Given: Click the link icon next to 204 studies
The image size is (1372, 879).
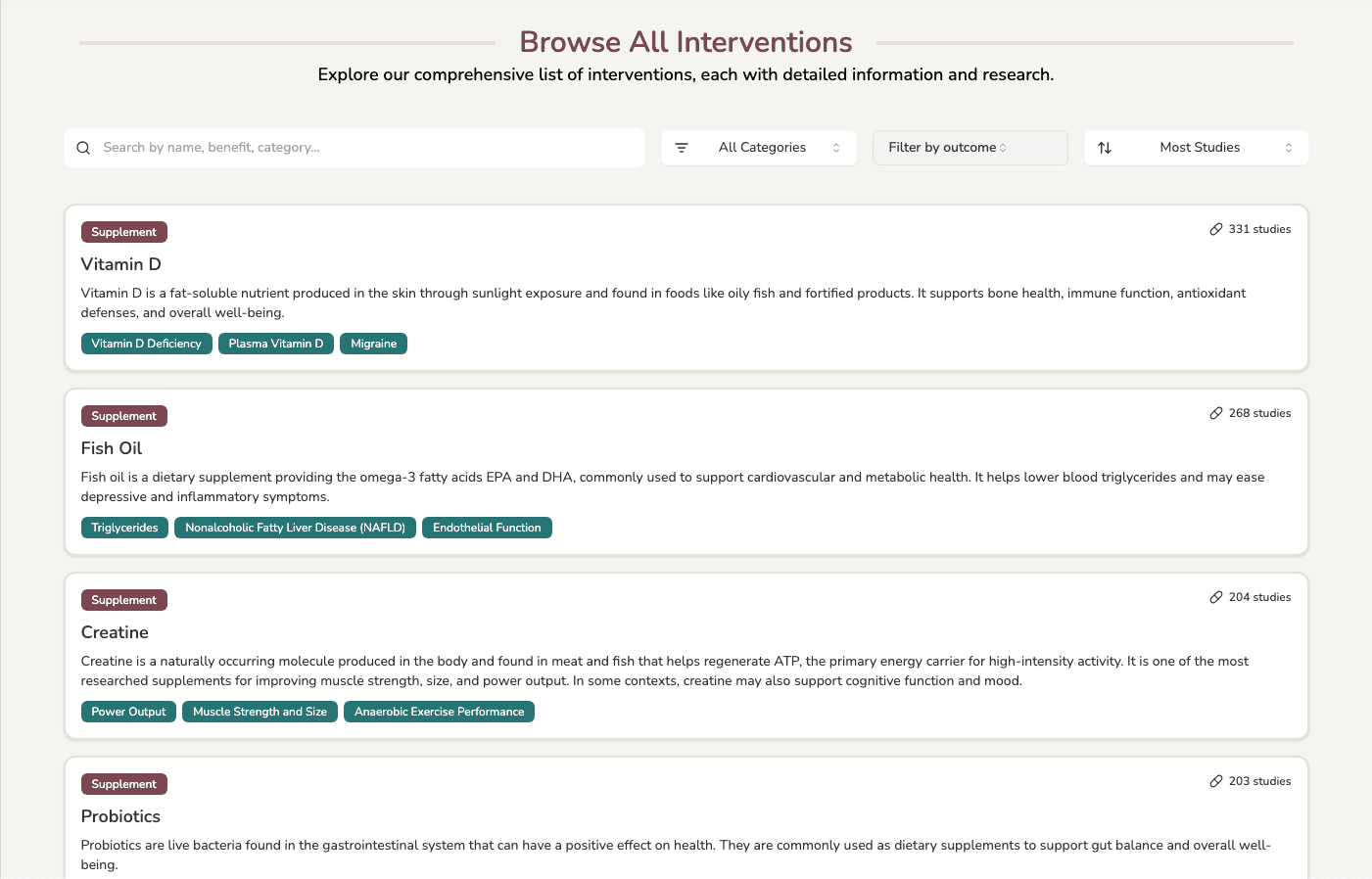Looking at the screenshot, I should [x=1216, y=597].
